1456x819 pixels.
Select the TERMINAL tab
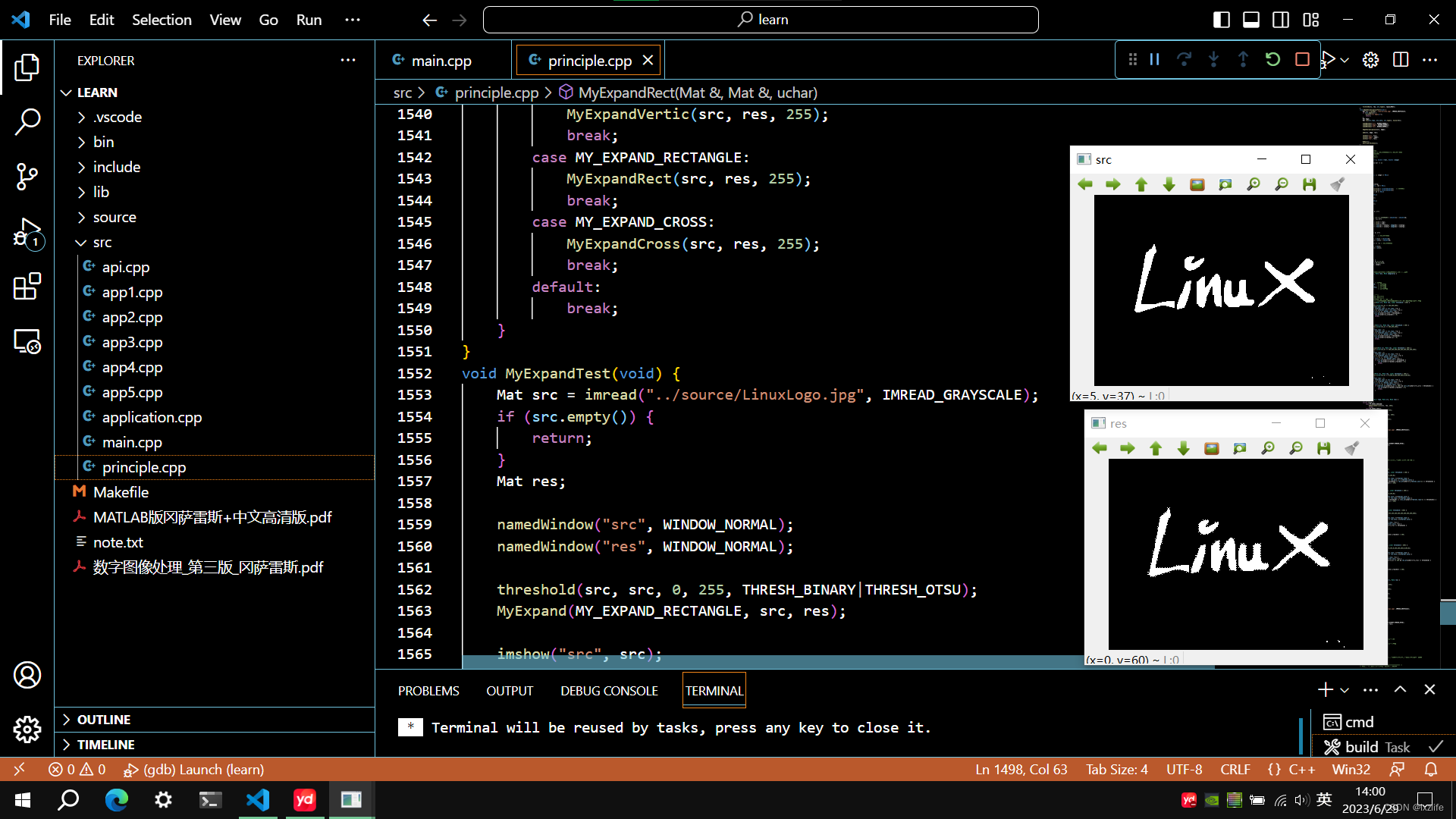[715, 691]
